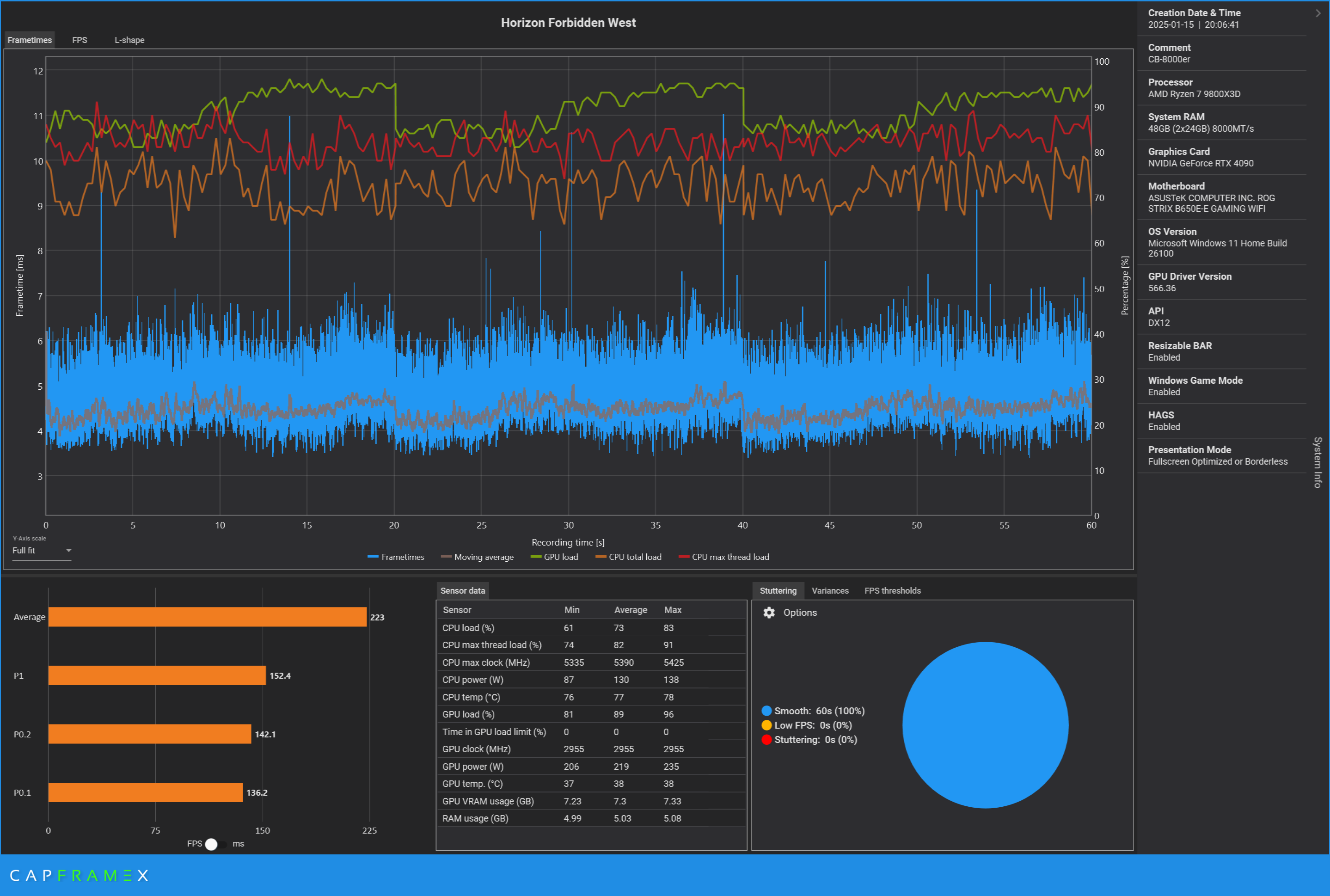Viewport: 1330px width, 896px height.
Task: Select the Sensor data tab
Action: 463,591
